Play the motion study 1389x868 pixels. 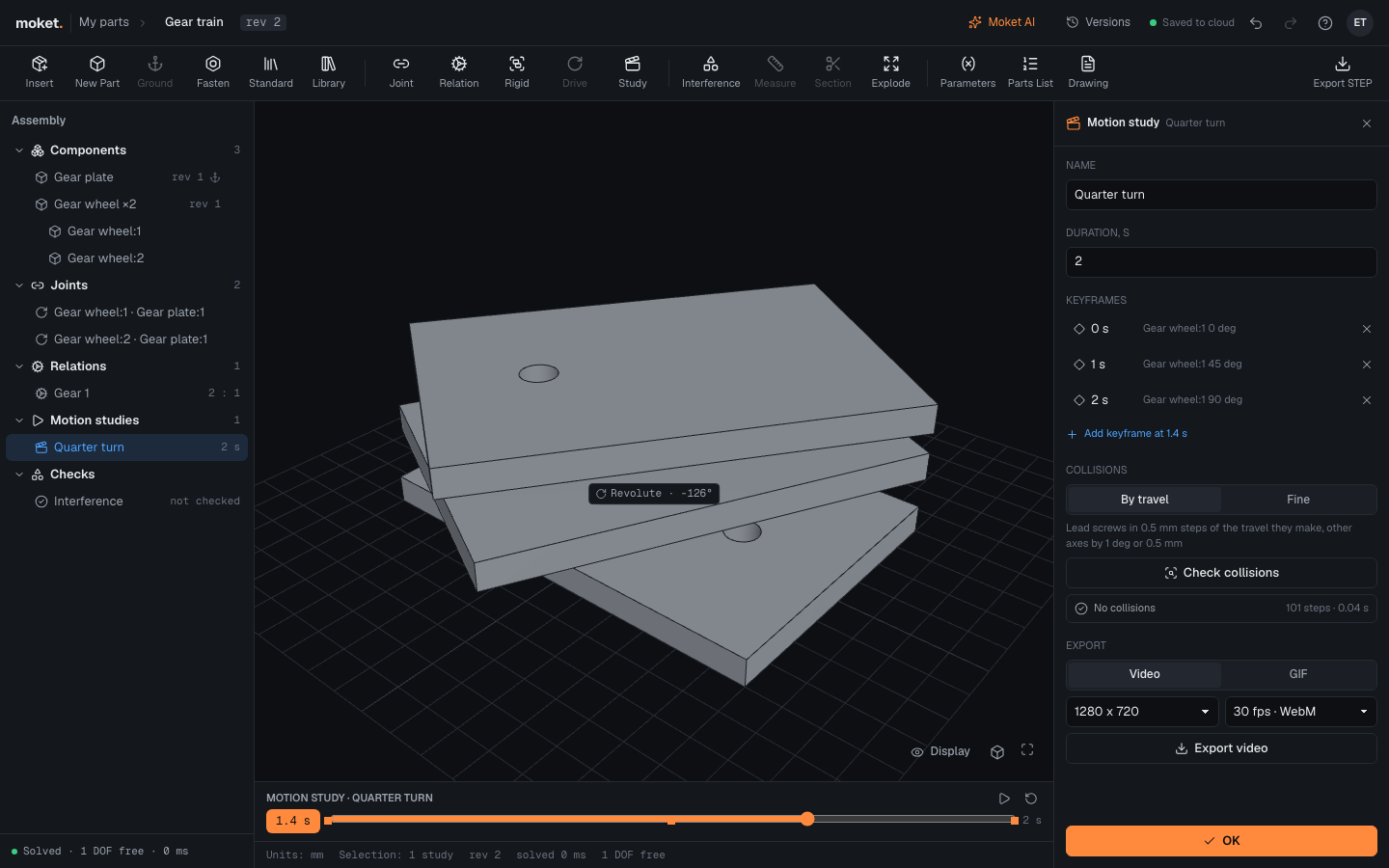pyautogui.click(x=1004, y=799)
